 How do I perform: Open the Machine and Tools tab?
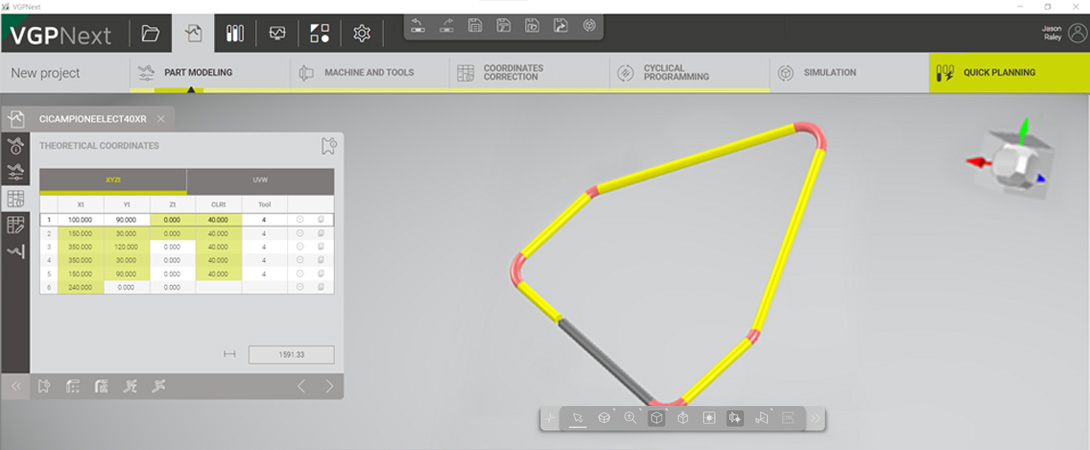coord(369,73)
